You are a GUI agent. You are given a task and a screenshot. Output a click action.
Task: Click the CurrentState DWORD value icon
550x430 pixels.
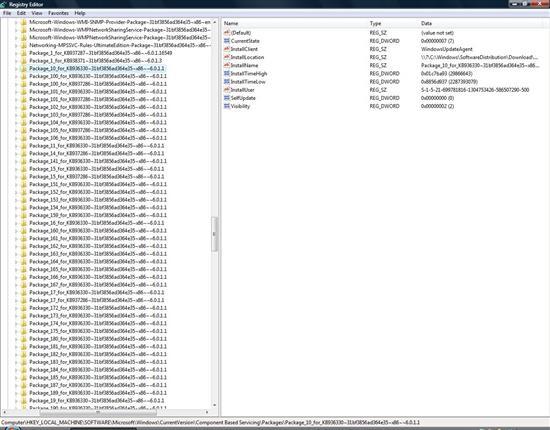pos(227,41)
